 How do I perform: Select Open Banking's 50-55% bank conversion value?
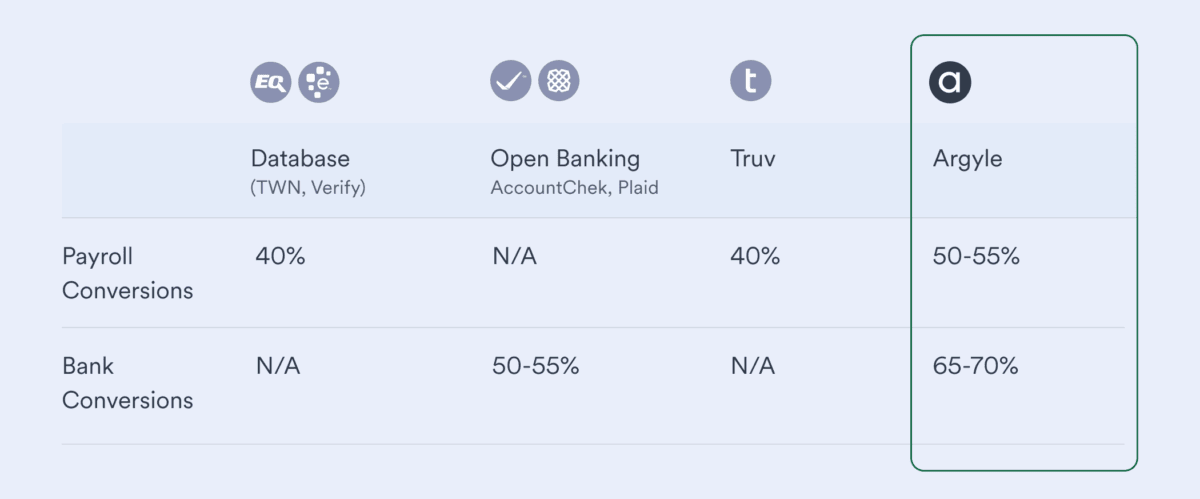tap(536, 366)
